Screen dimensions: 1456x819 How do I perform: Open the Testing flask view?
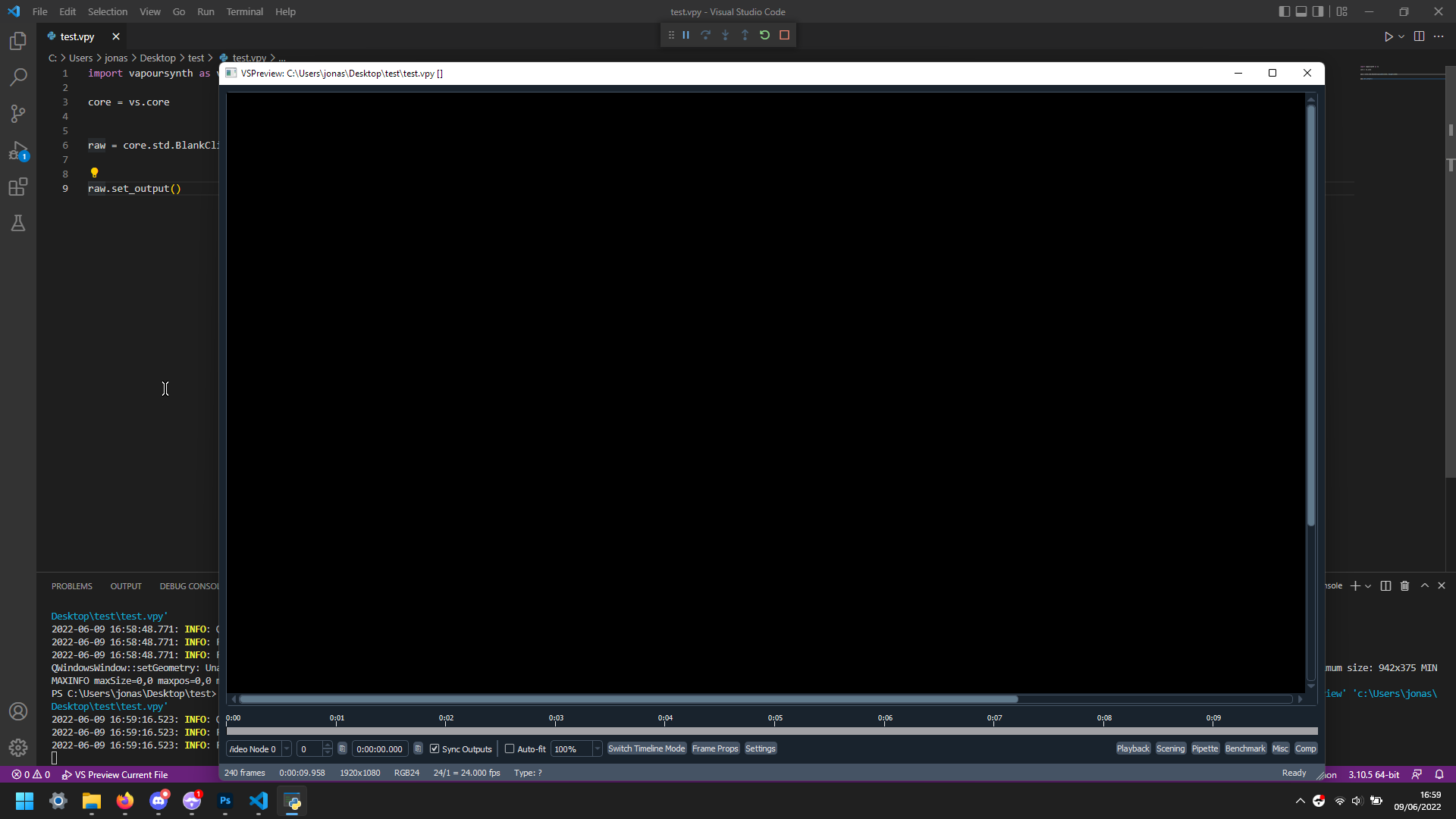pyautogui.click(x=18, y=223)
